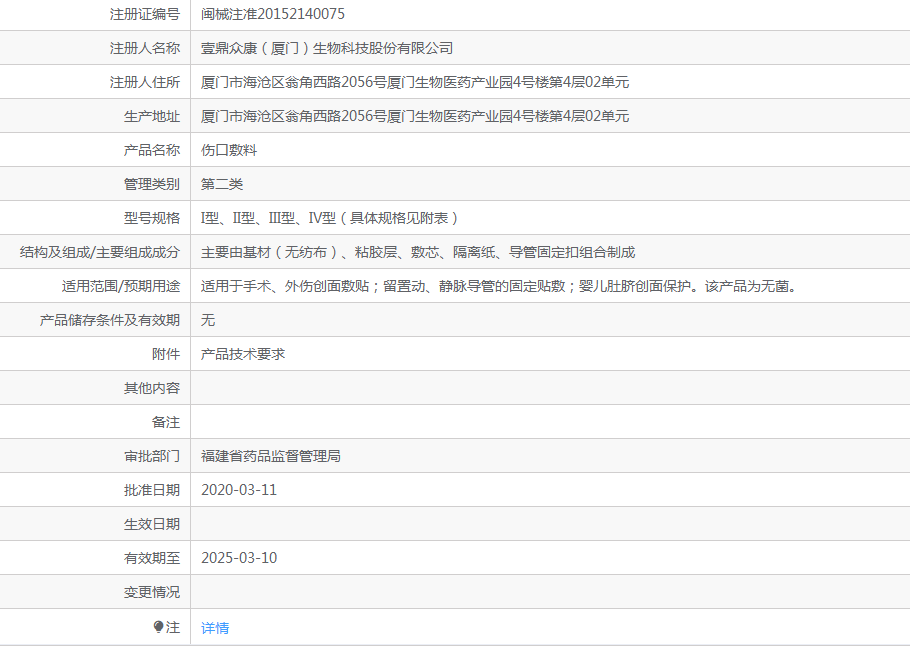Click the 生效日期 row label

[151, 524]
